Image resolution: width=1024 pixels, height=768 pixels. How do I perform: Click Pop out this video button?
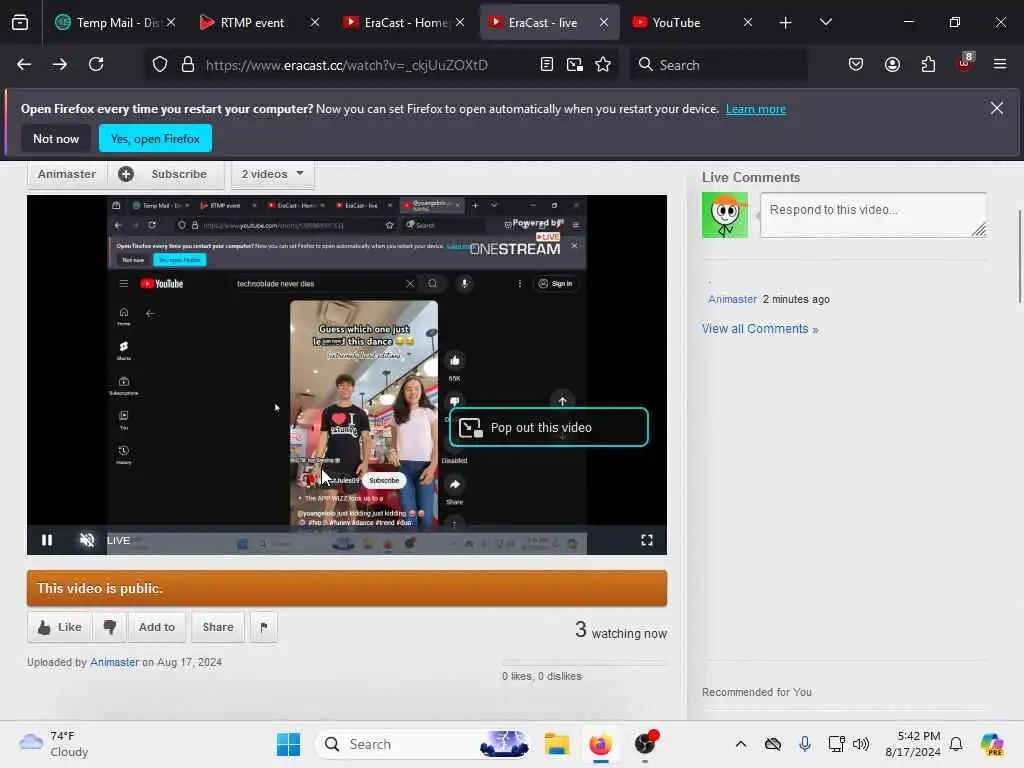pyautogui.click(x=549, y=428)
